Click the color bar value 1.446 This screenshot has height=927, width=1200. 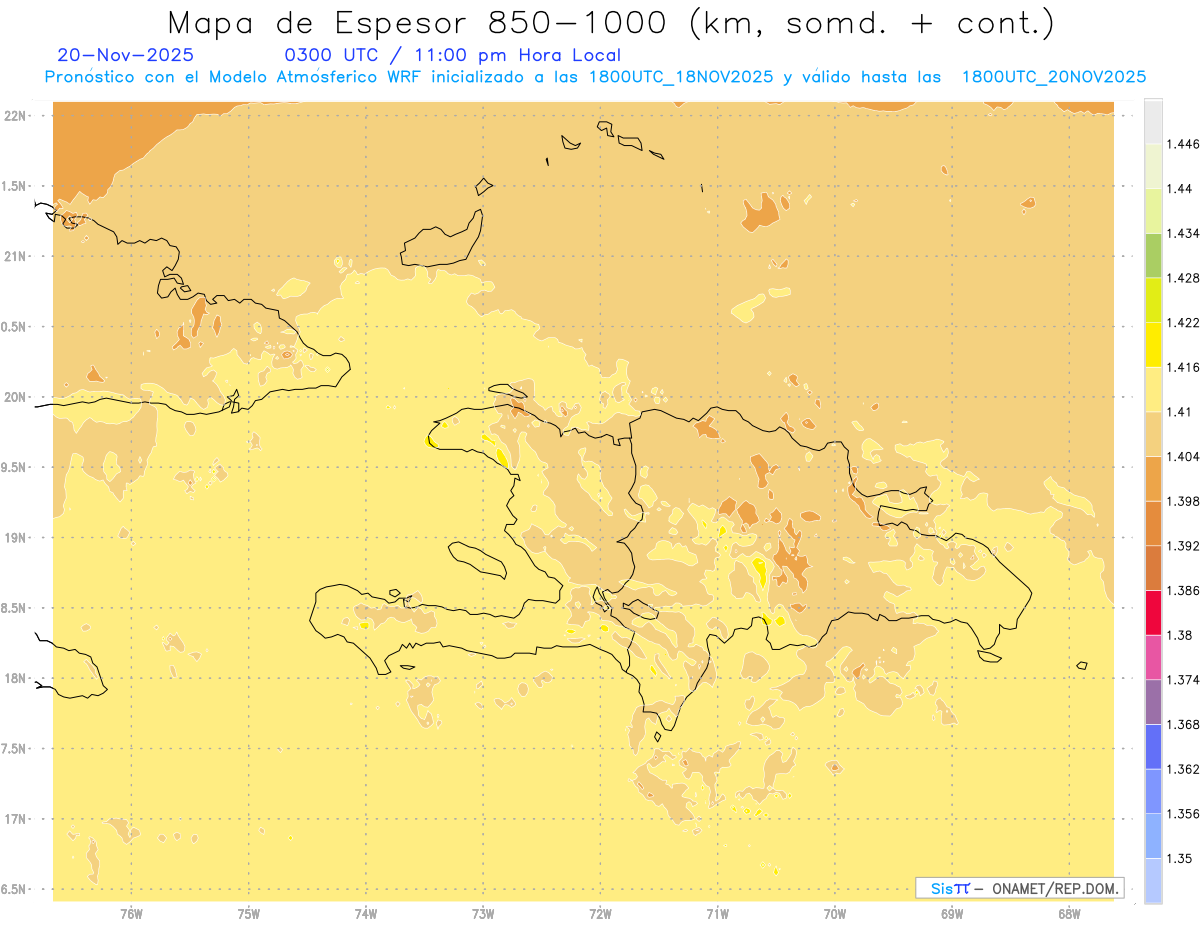(1185, 144)
